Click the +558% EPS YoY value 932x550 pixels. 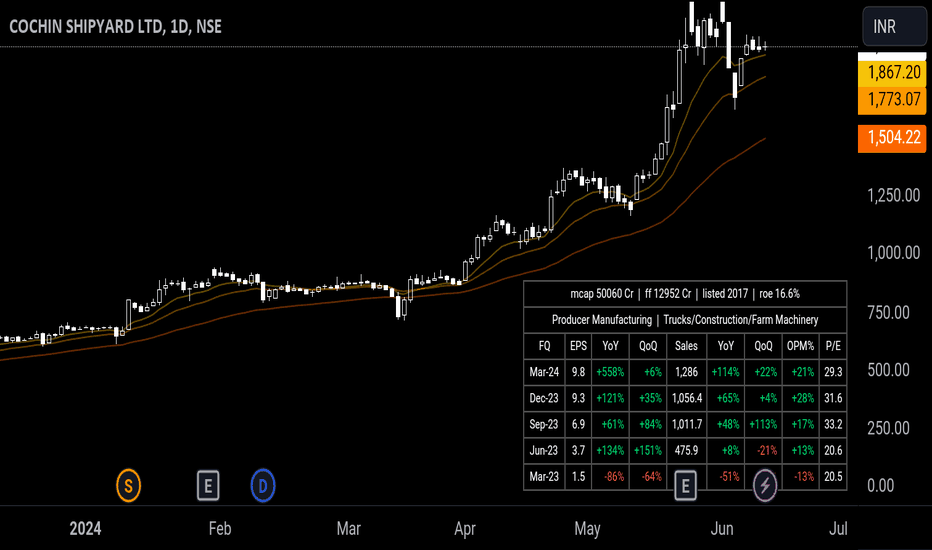pyautogui.click(x=610, y=372)
